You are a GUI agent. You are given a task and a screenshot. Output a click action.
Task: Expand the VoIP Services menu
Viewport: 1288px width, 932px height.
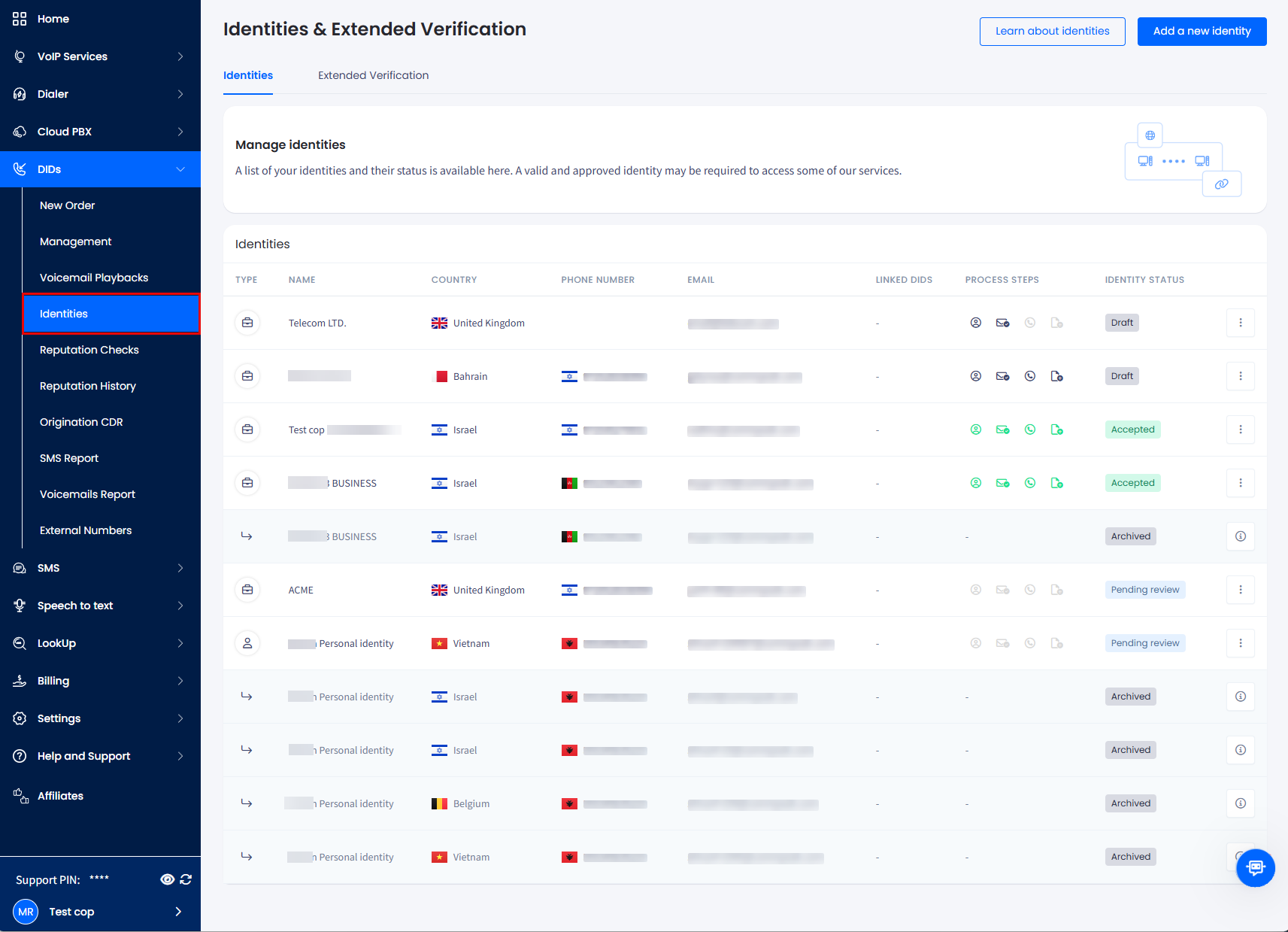coord(180,56)
